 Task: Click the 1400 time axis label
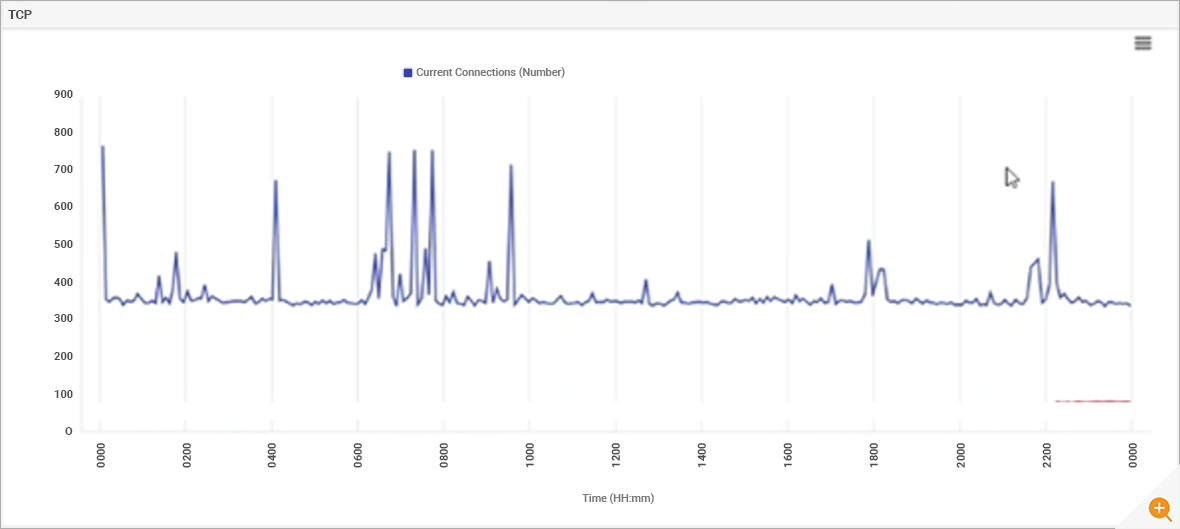coord(701,456)
